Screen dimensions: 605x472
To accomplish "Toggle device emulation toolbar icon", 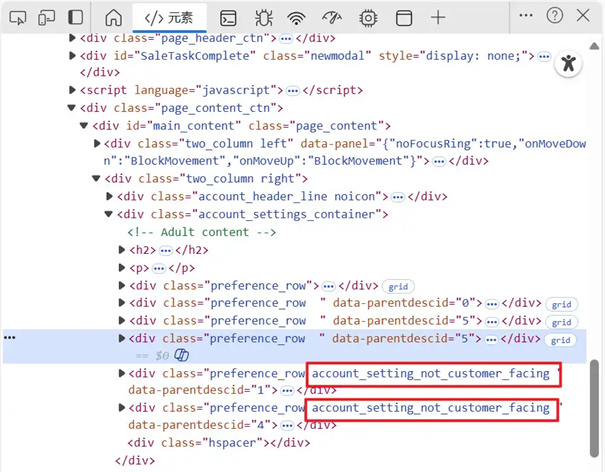I will coord(46,17).
